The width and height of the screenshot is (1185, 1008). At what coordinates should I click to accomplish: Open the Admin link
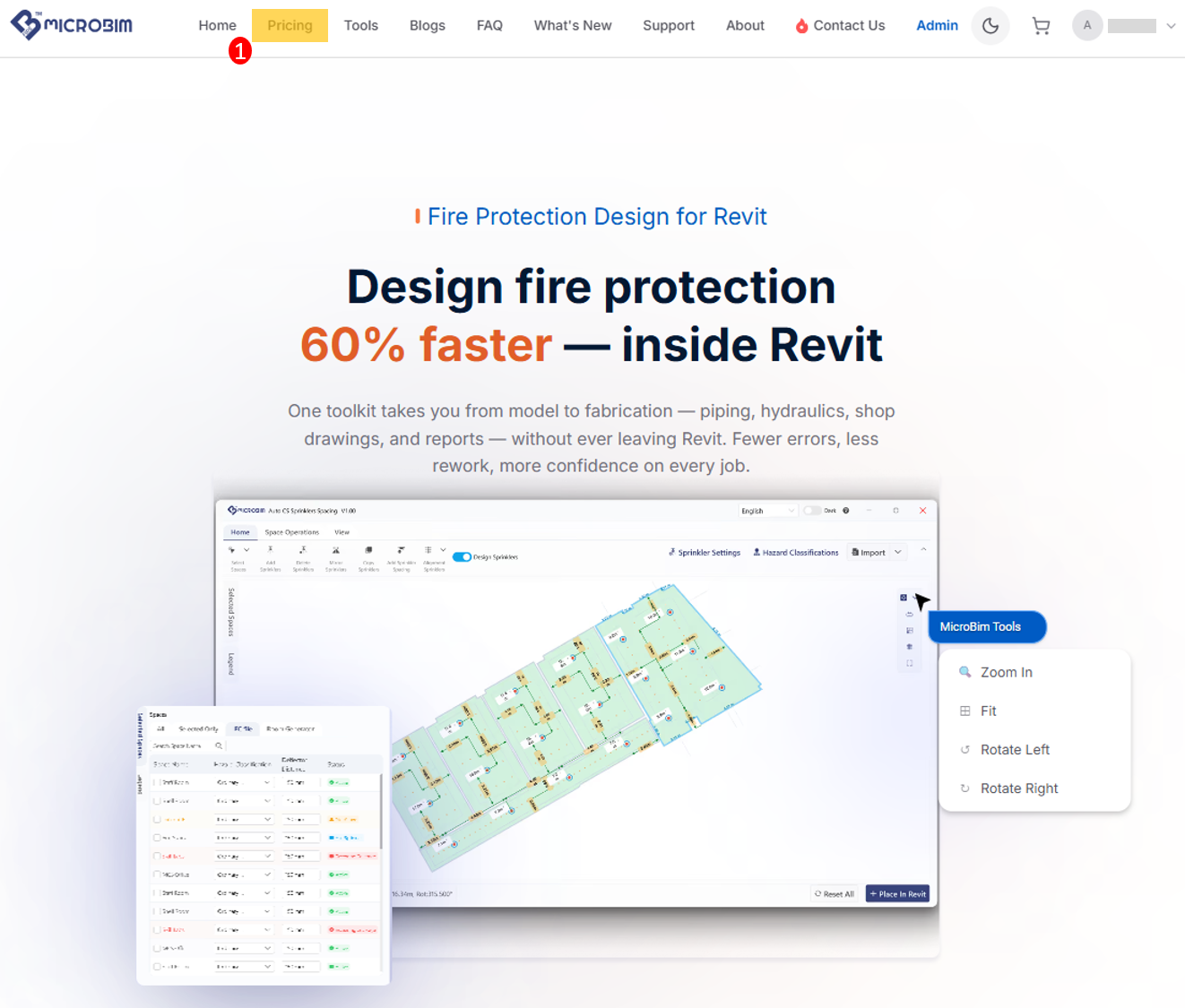tap(937, 26)
